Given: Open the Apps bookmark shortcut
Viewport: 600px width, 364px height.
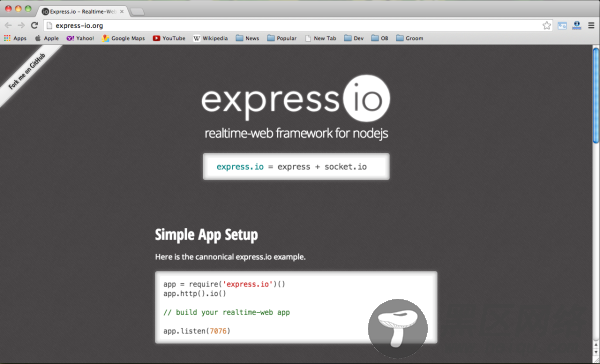Looking at the screenshot, I should (15, 38).
